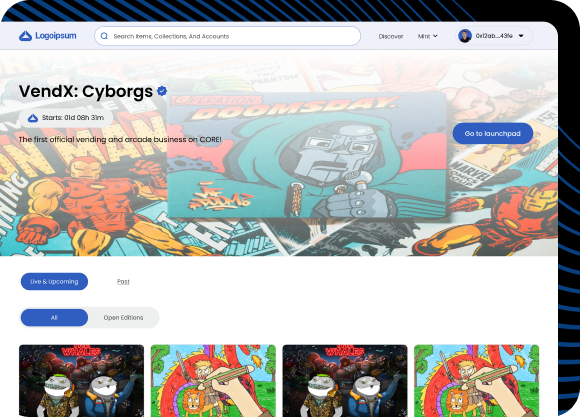Click the Logoipsum logo icon

(x=25, y=36)
